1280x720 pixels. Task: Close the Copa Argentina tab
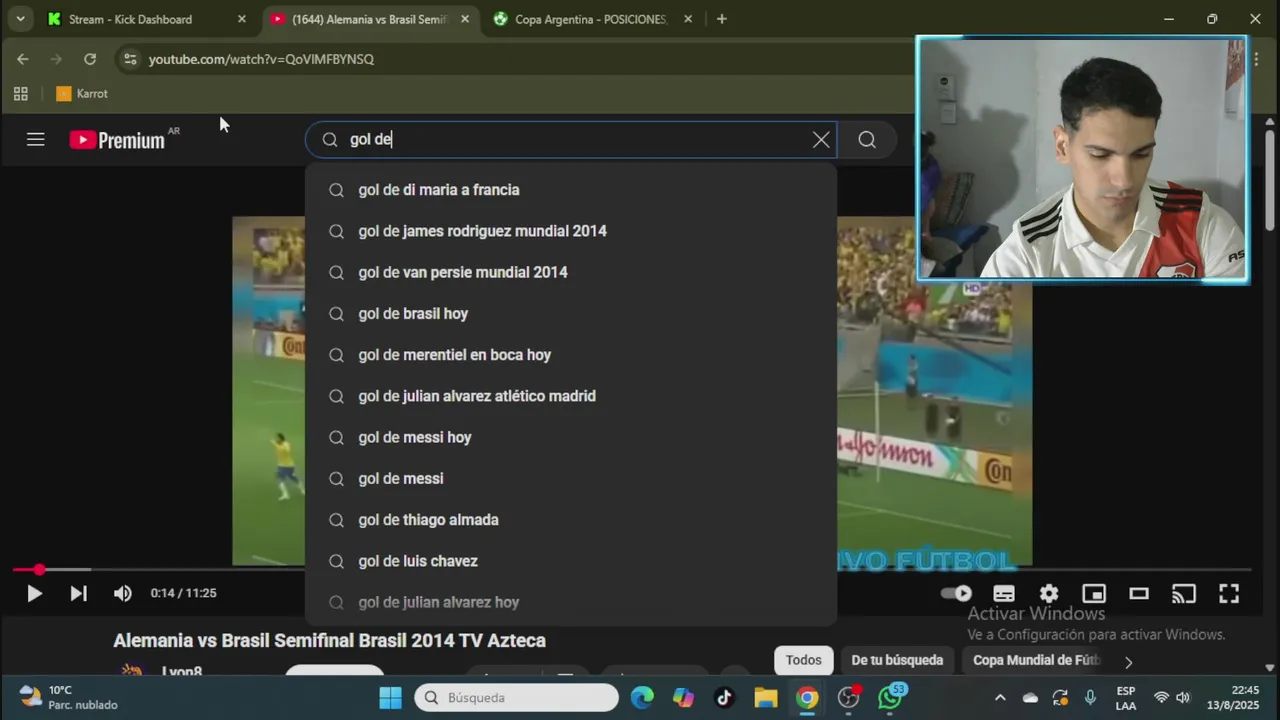688,19
